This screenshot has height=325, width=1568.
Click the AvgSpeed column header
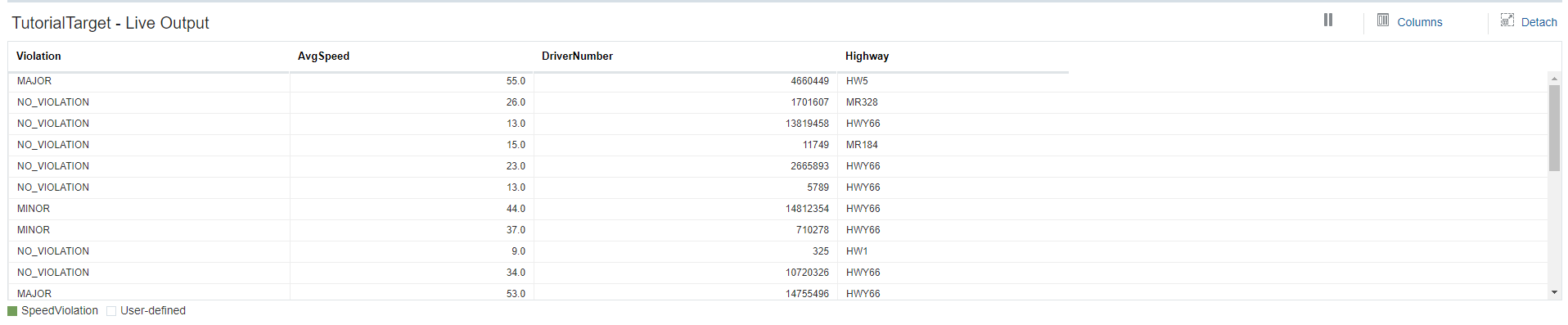323,56
